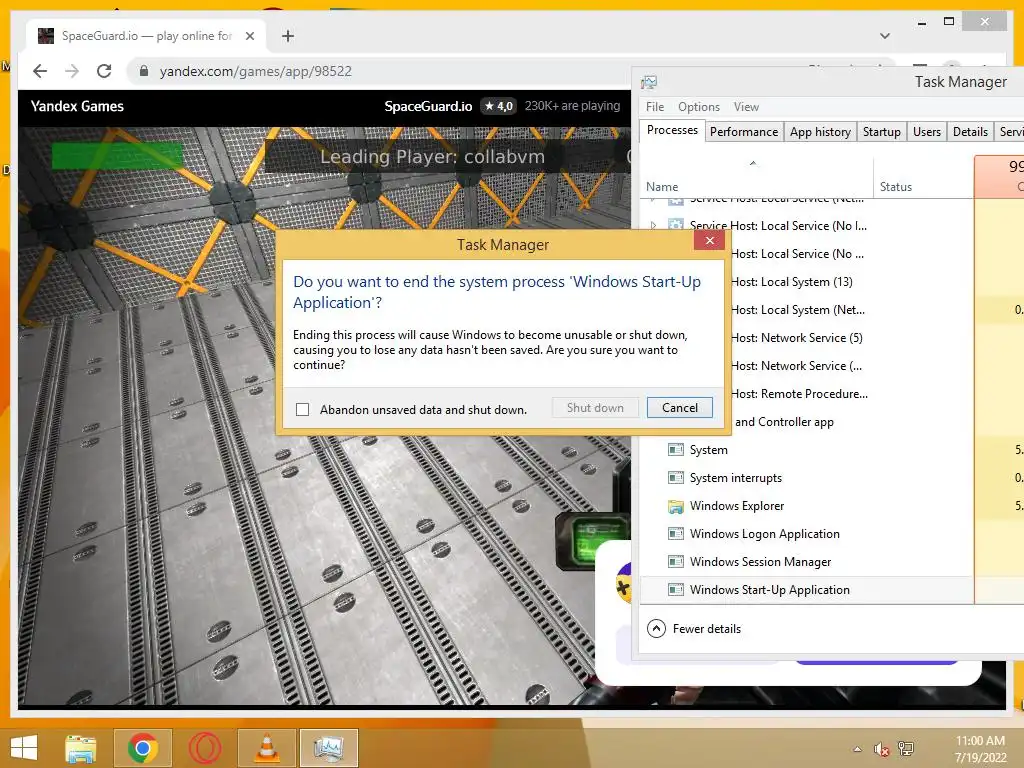Show hidden system tray icons
This screenshot has height=768, width=1024.
click(857, 749)
